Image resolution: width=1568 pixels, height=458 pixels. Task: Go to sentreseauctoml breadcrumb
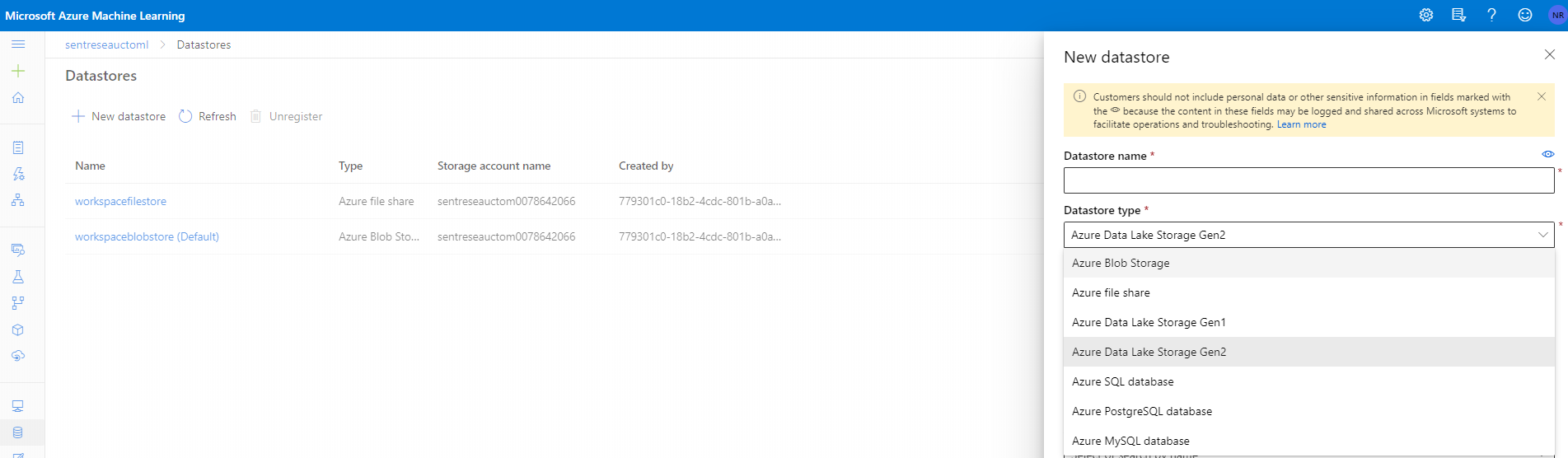107,44
